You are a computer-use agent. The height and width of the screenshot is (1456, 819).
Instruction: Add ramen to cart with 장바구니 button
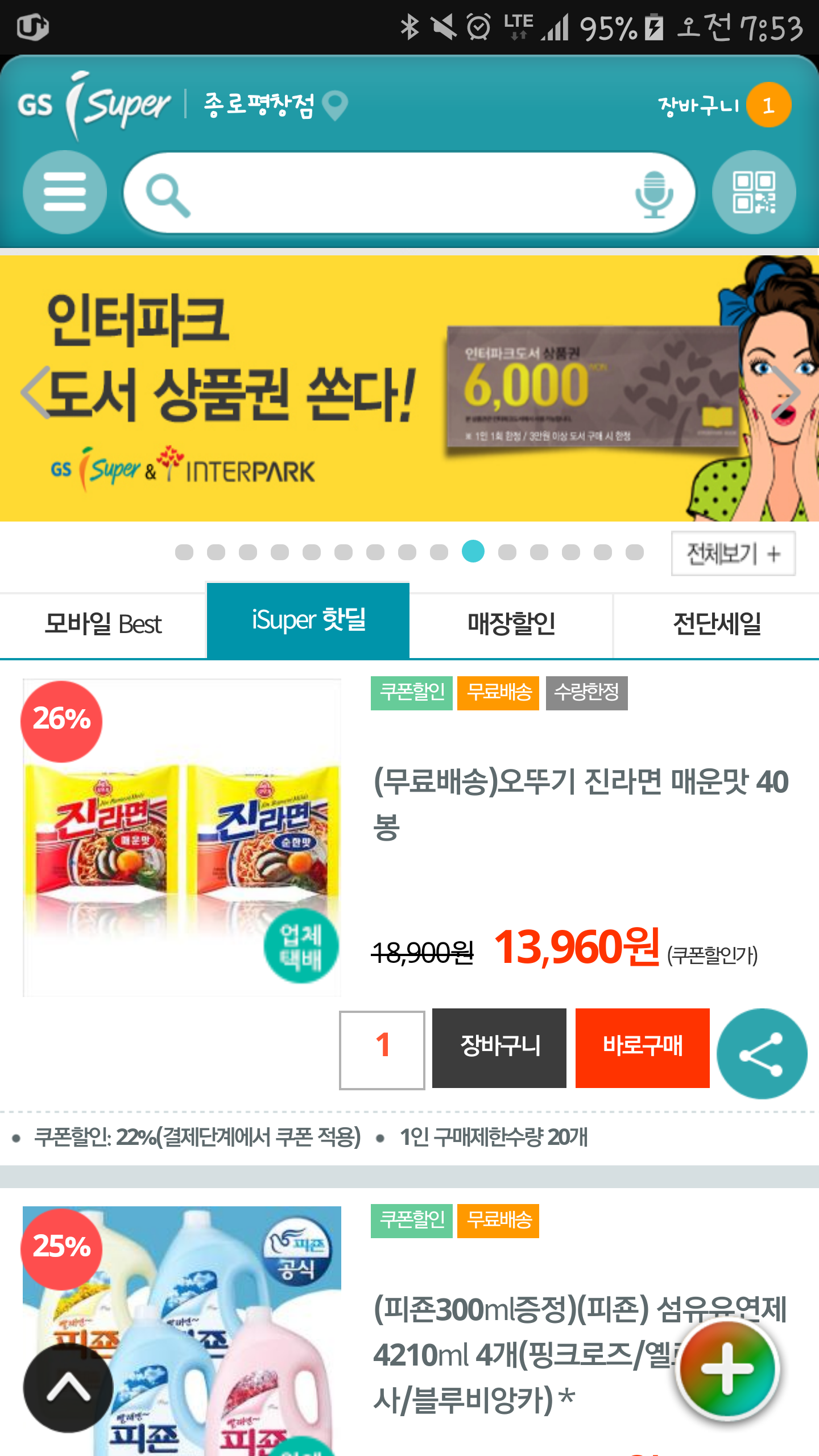click(499, 1048)
